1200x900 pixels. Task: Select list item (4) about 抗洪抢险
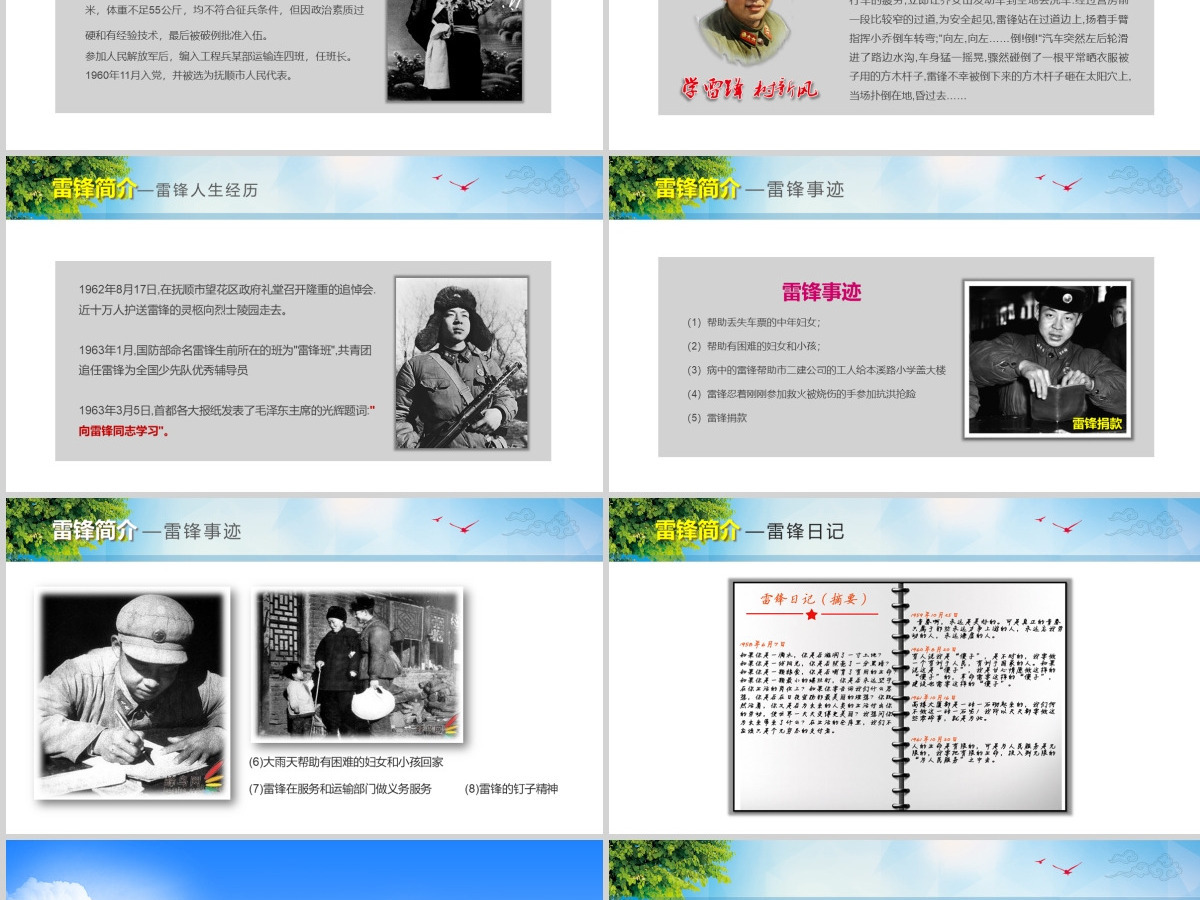tap(801, 394)
